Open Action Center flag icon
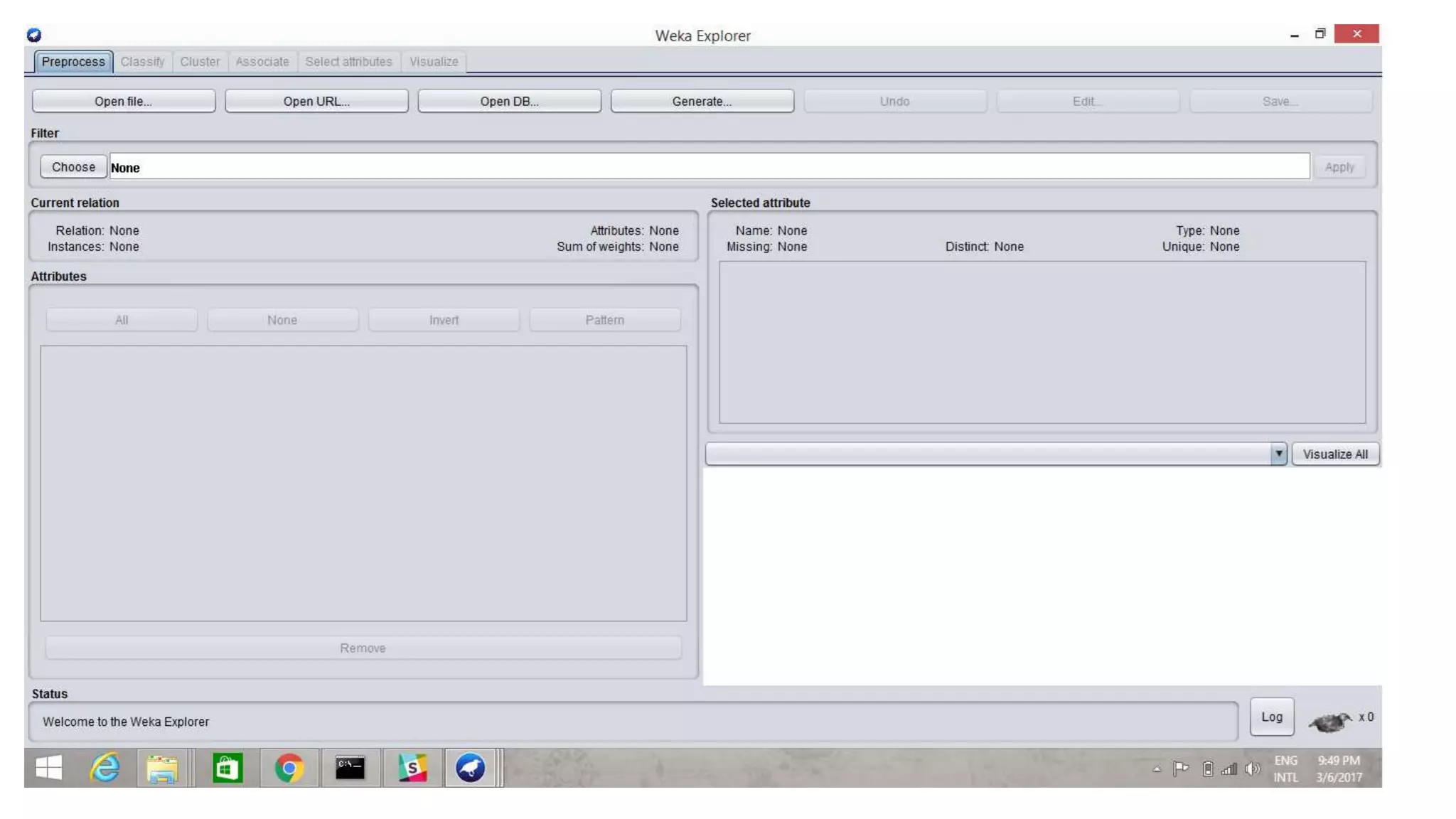Screen dimensions: 1456x819 pos(1181,769)
